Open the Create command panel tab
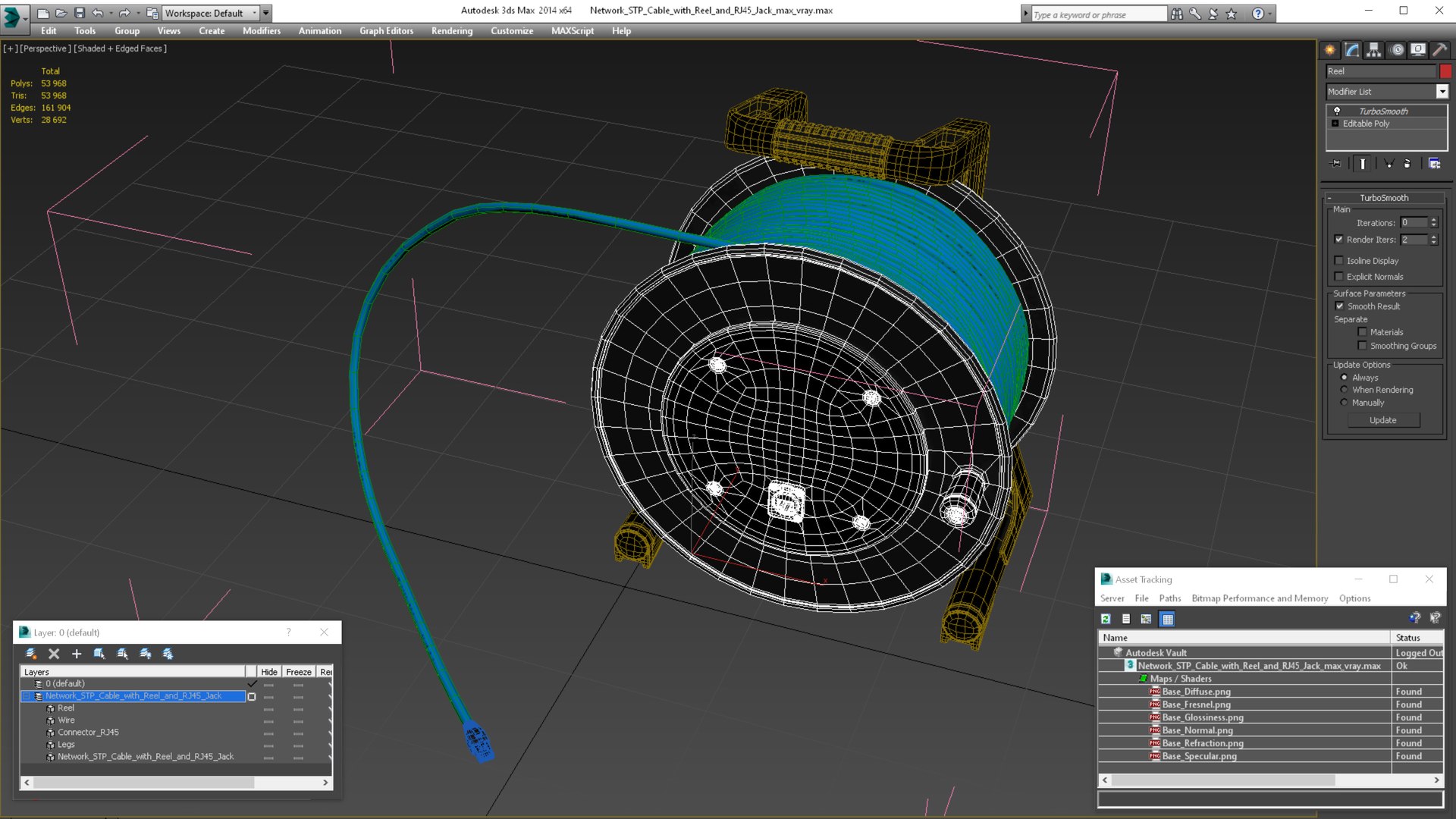The width and height of the screenshot is (1456, 819). pos(1330,50)
